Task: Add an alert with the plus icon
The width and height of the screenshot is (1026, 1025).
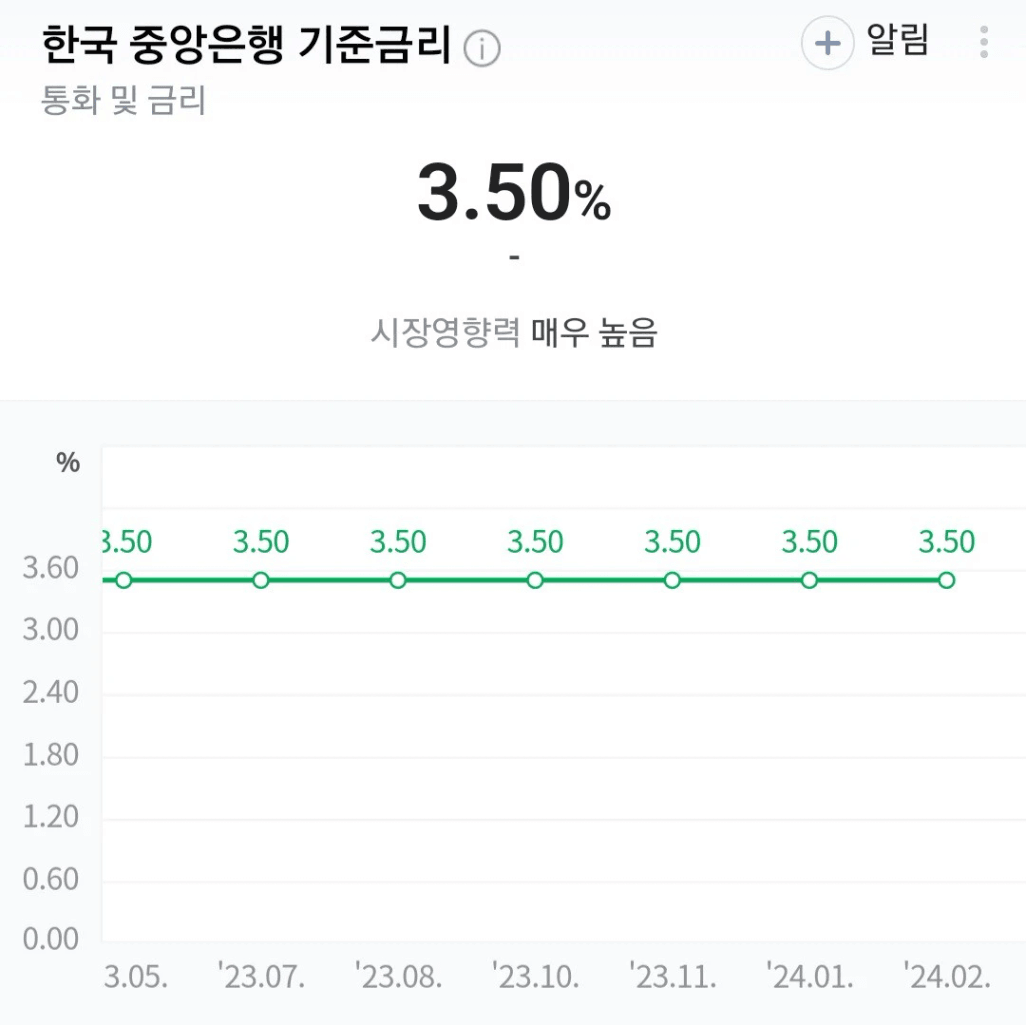Action: [828, 43]
